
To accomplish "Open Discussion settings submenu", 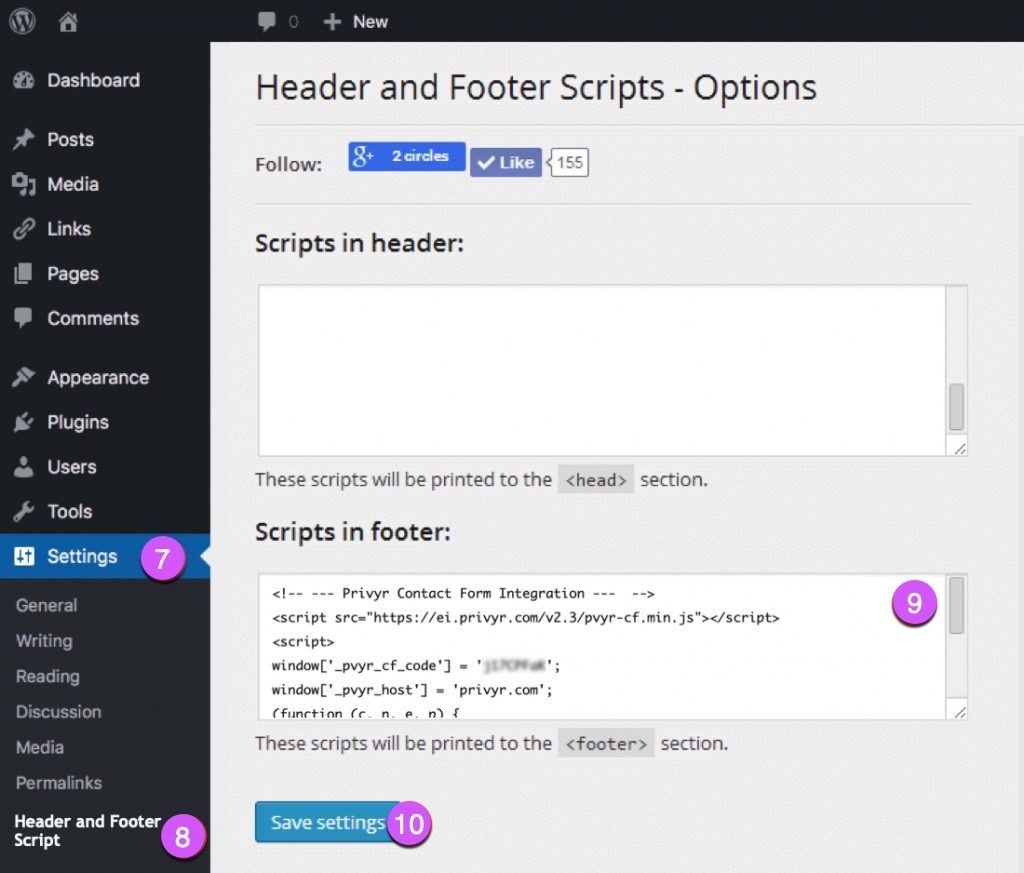I will coord(59,712).
